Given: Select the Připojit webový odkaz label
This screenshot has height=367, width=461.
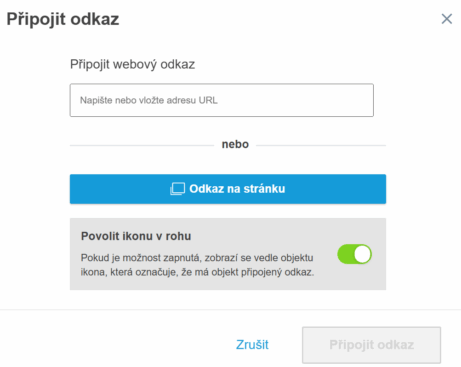Looking at the screenshot, I should pyautogui.click(x=132, y=64).
